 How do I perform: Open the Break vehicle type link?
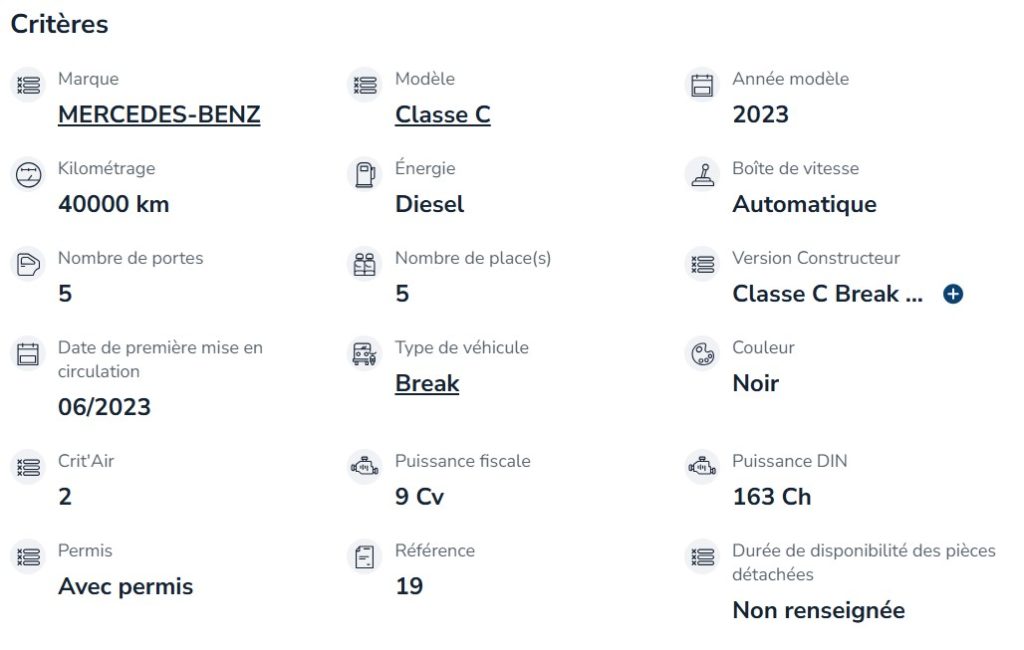pos(426,383)
